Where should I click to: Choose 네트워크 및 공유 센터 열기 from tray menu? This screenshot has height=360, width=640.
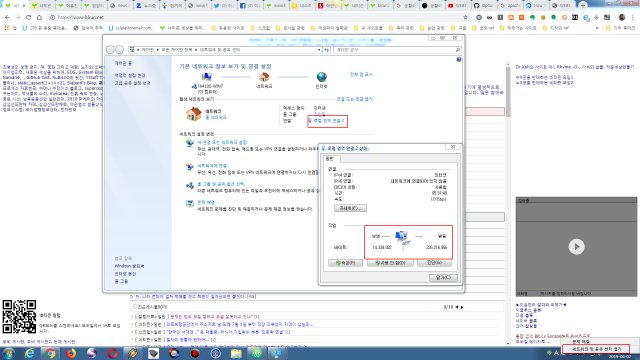pos(596,349)
